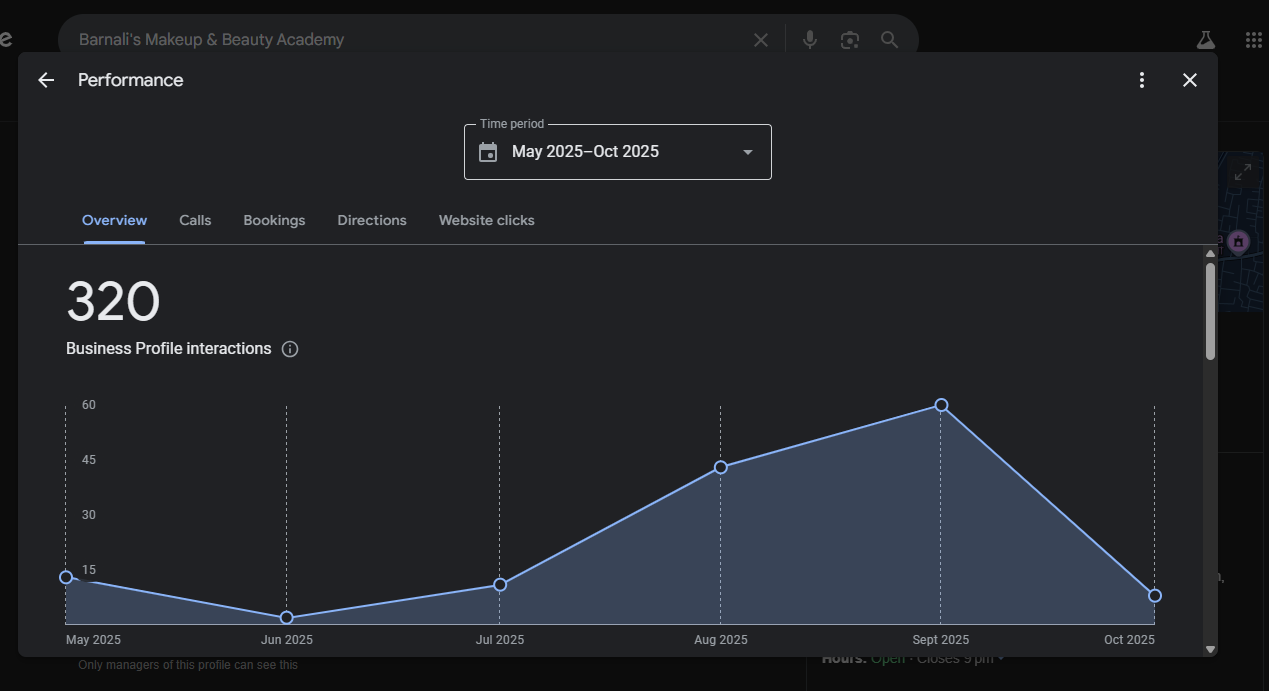View the Website clicks tab
1269x691 pixels.
tap(486, 220)
